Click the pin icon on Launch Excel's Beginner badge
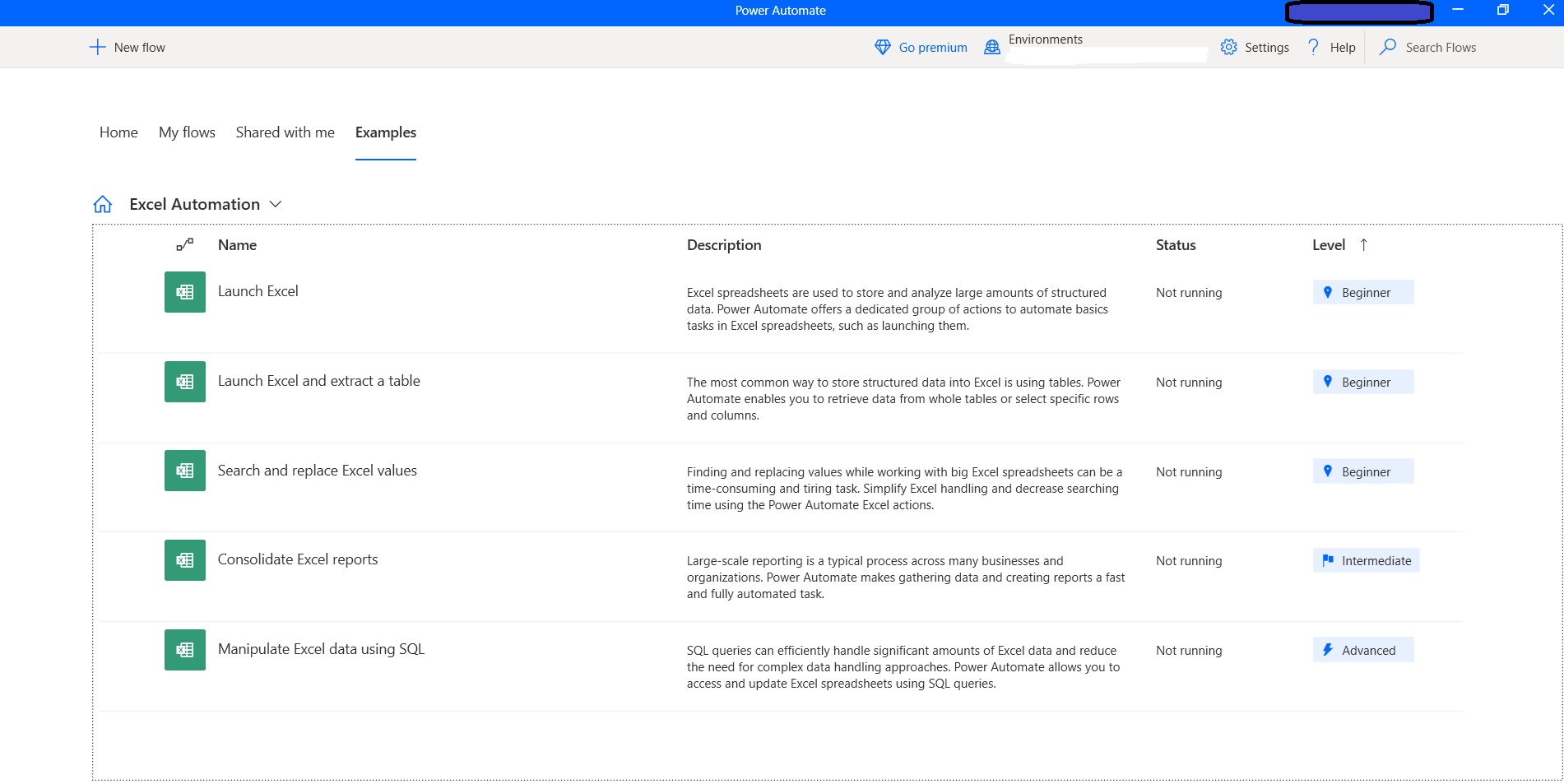This screenshot has width=1564, height=784. (1327, 292)
